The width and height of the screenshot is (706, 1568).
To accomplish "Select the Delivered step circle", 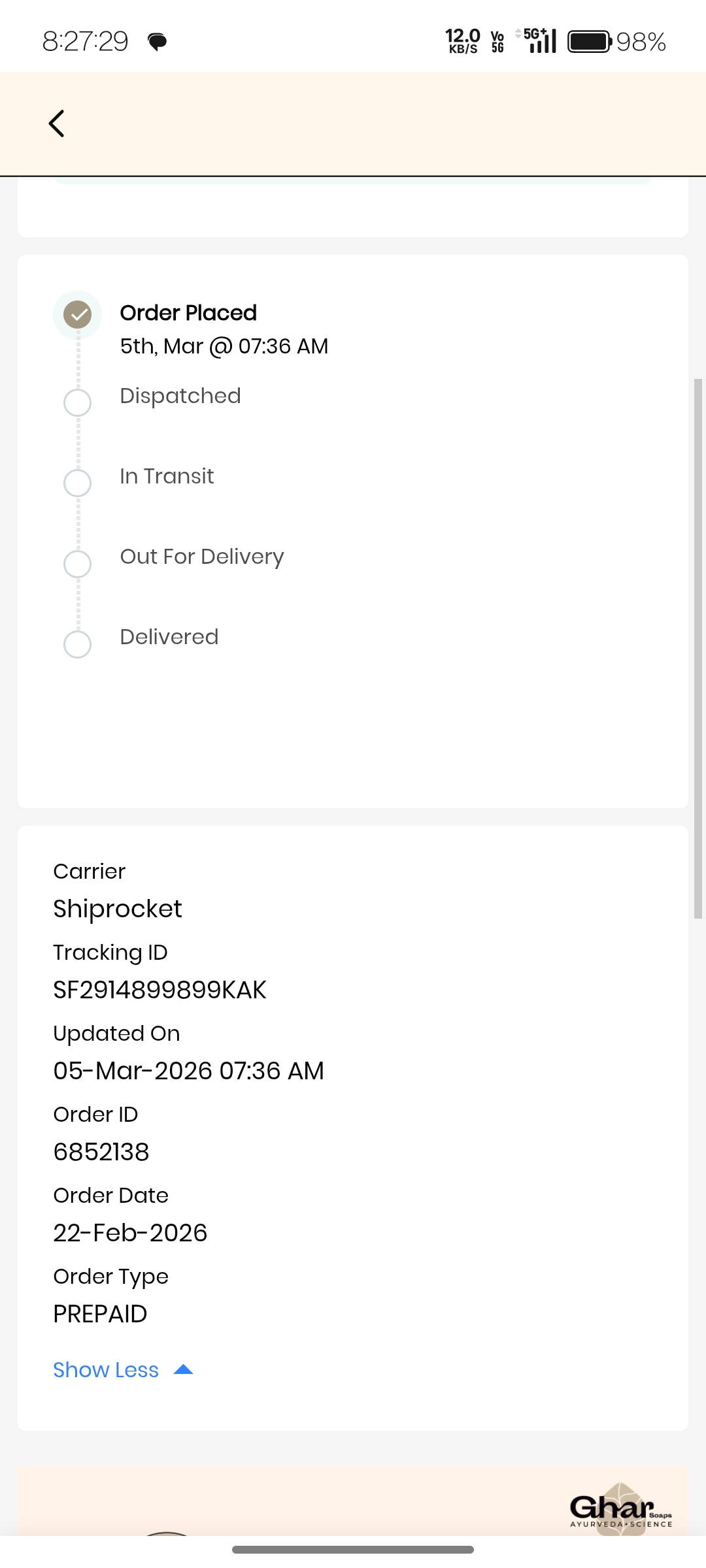I will (x=77, y=644).
